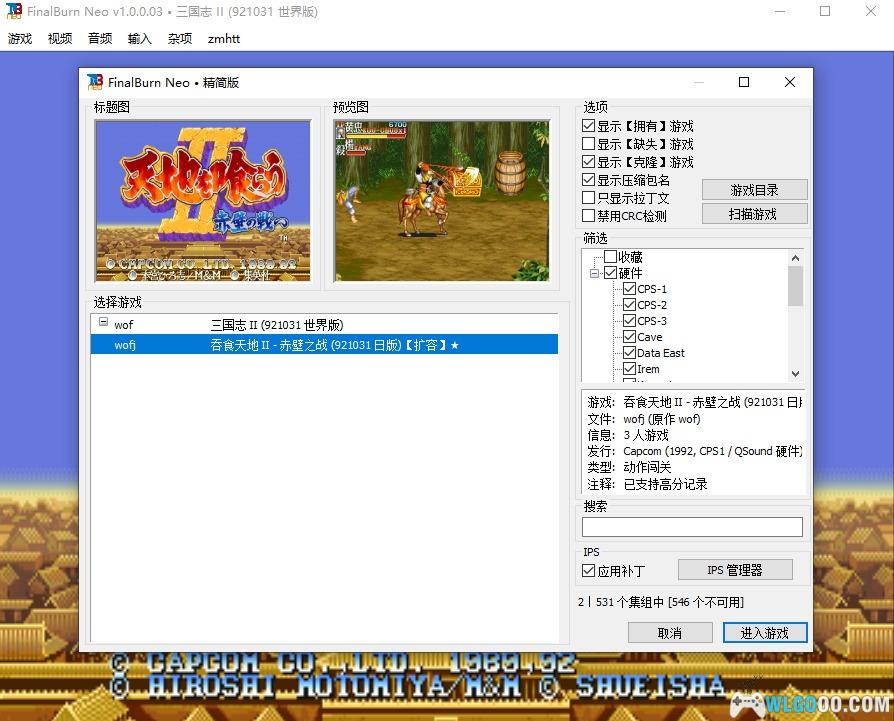Close the game selection dialog
894x721 pixels.
pyautogui.click(x=789, y=82)
